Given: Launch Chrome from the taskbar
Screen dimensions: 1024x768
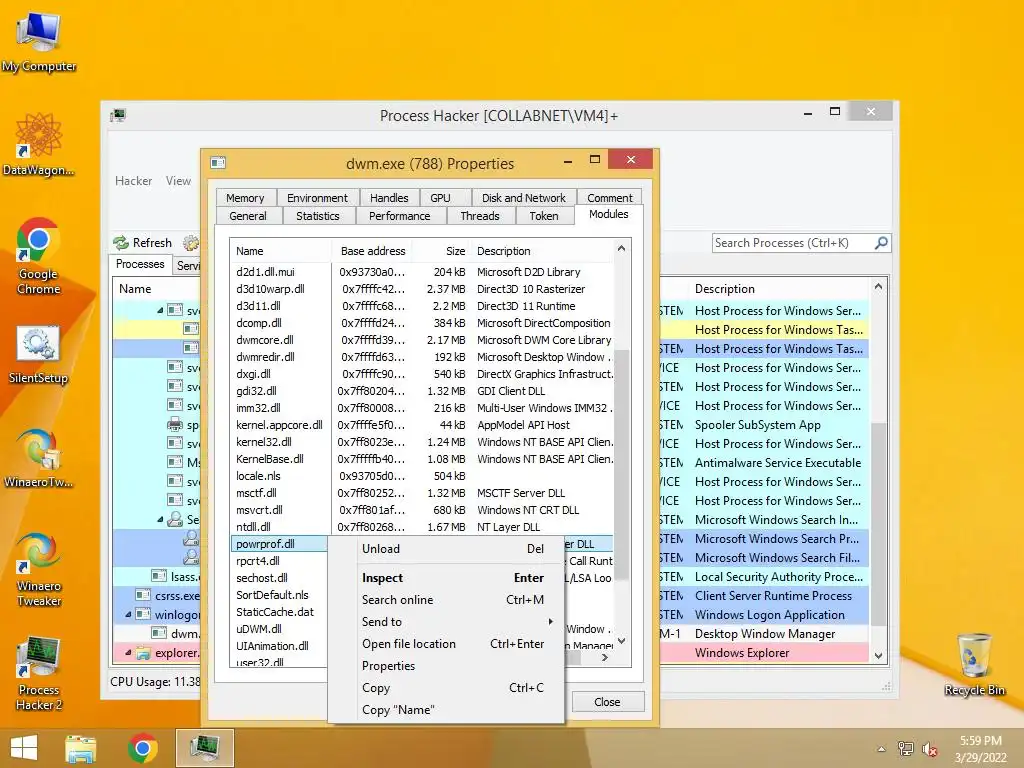Looking at the screenshot, I should (x=142, y=748).
